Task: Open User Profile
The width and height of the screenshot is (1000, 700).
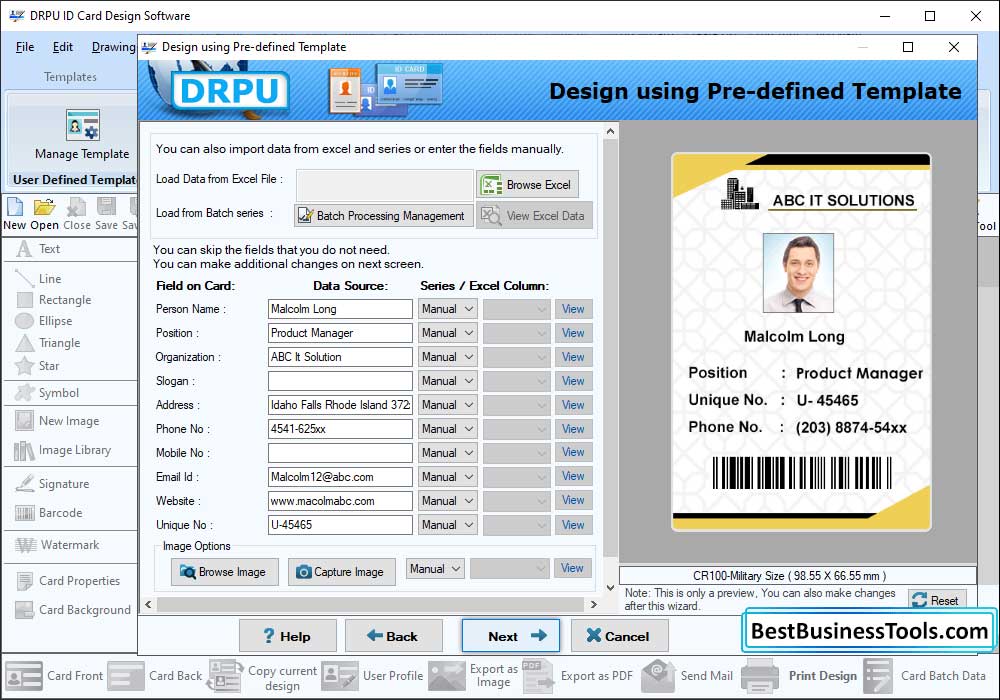Action: coord(372,676)
